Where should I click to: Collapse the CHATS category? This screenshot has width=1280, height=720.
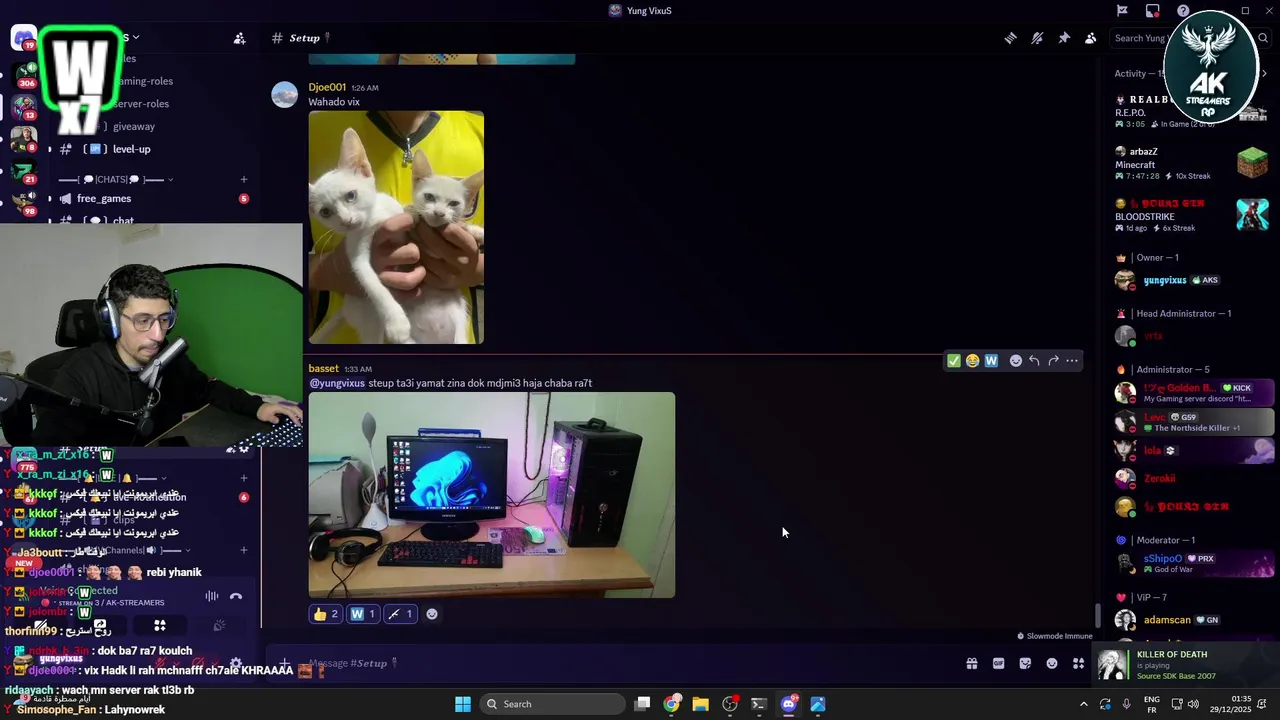click(115, 180)
